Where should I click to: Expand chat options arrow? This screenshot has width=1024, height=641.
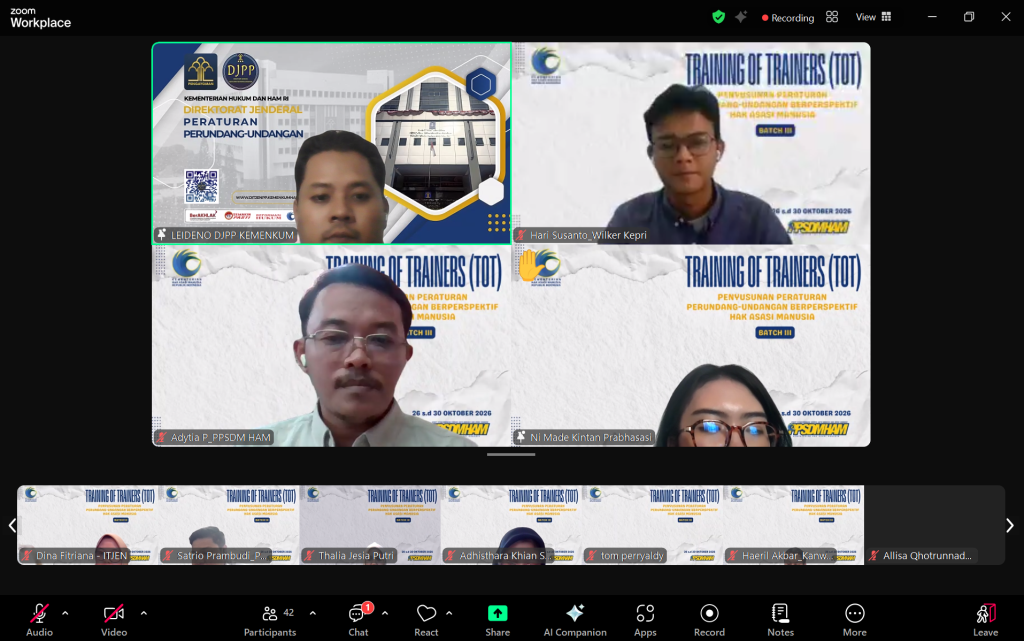click(x=385, y=613)
